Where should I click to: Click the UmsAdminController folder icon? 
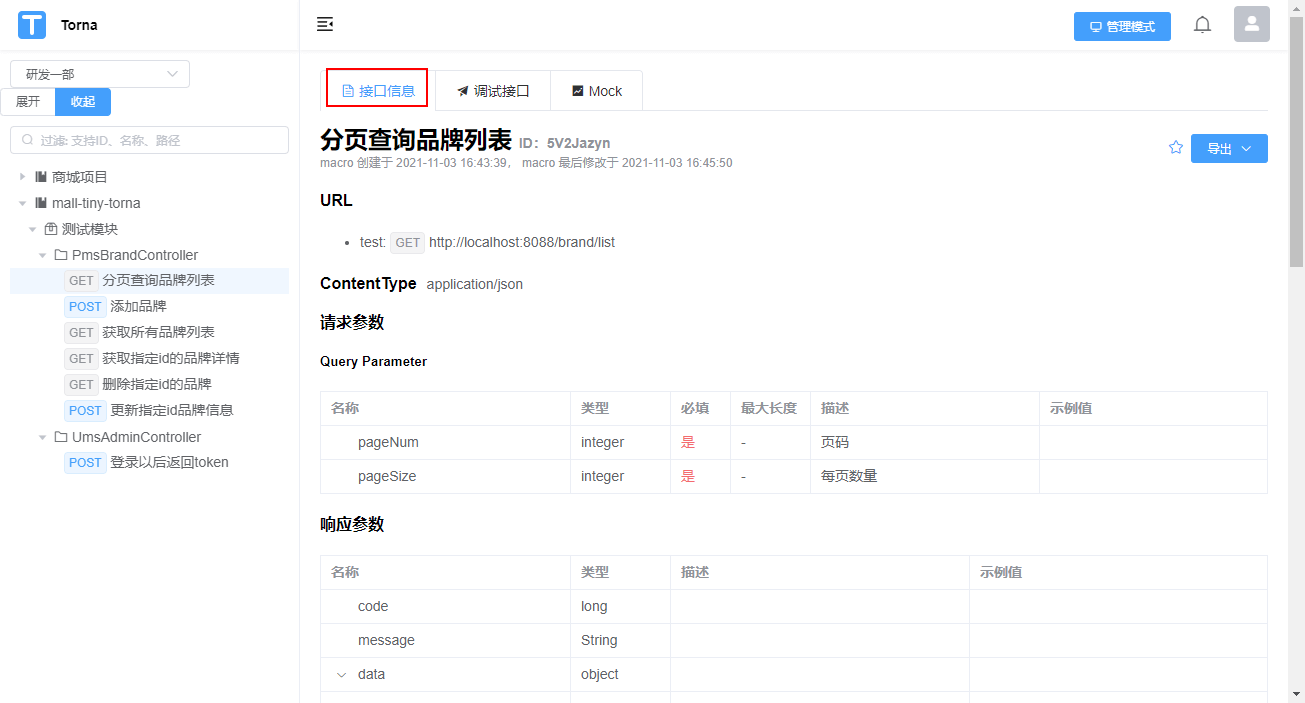pyautogui.click(x=61, y=437)
